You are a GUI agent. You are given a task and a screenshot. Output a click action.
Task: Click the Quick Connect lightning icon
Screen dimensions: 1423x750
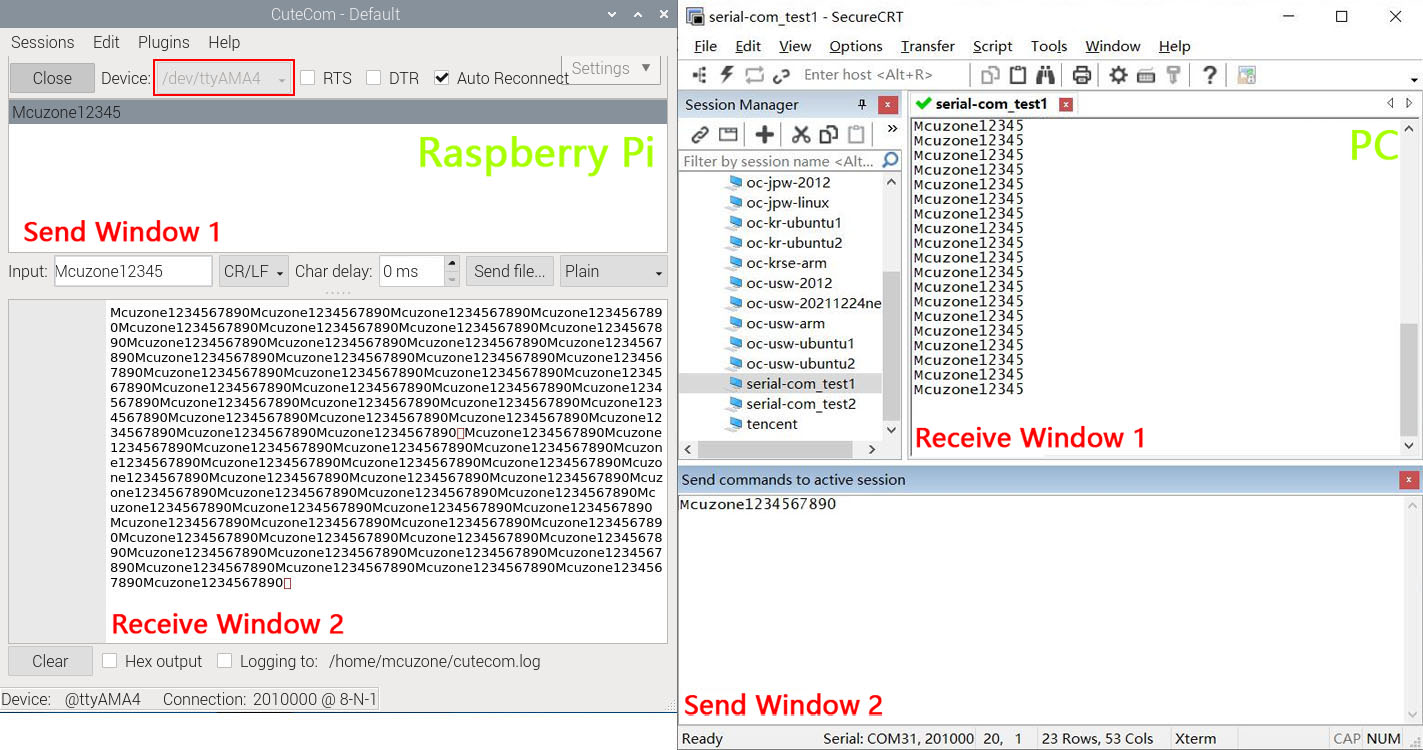coord(727,75)
